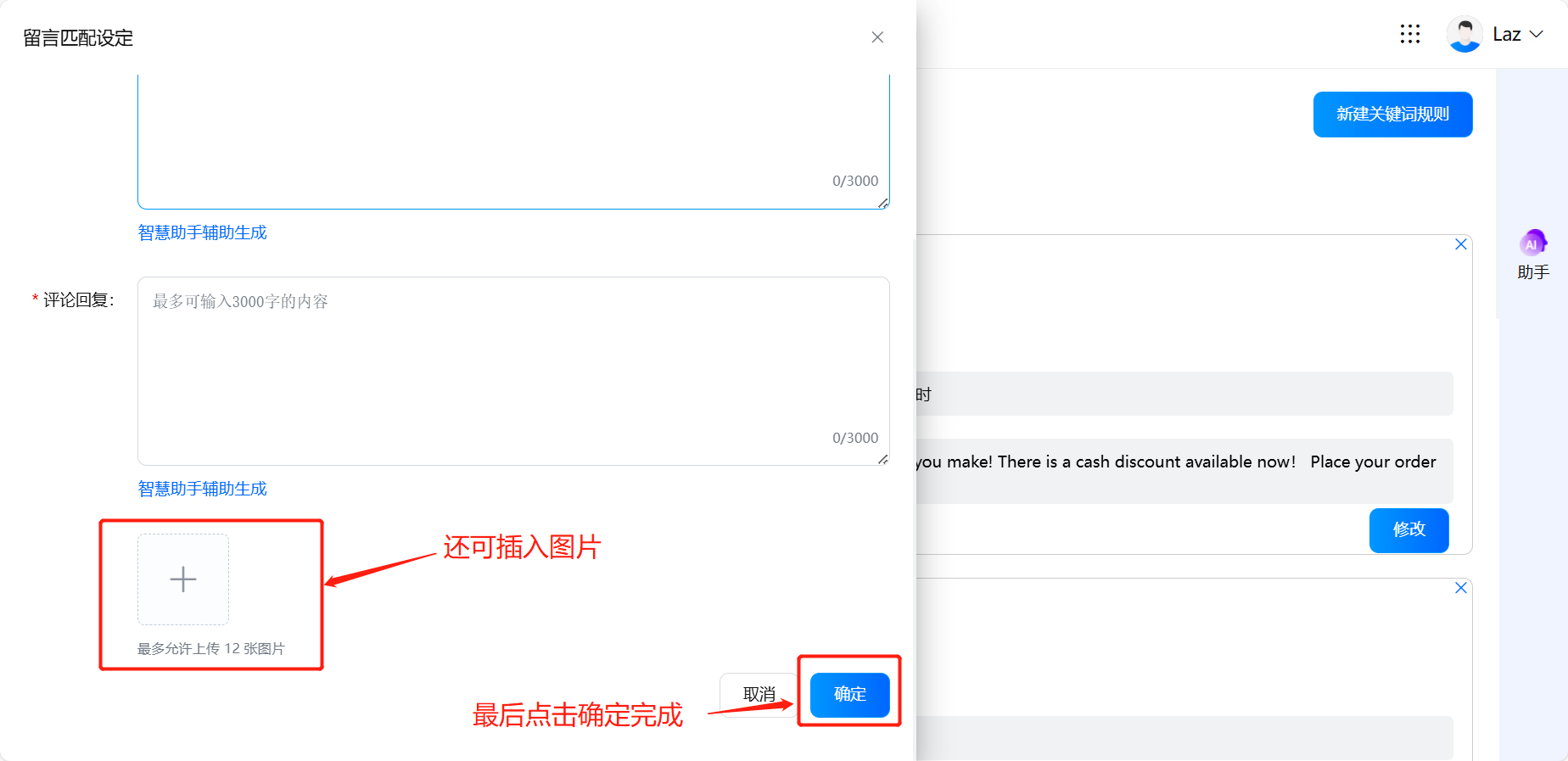The height and width of the screenshot is (761, 1568).
Task: Confirm with the 确定 button
Action: point(849,695)
